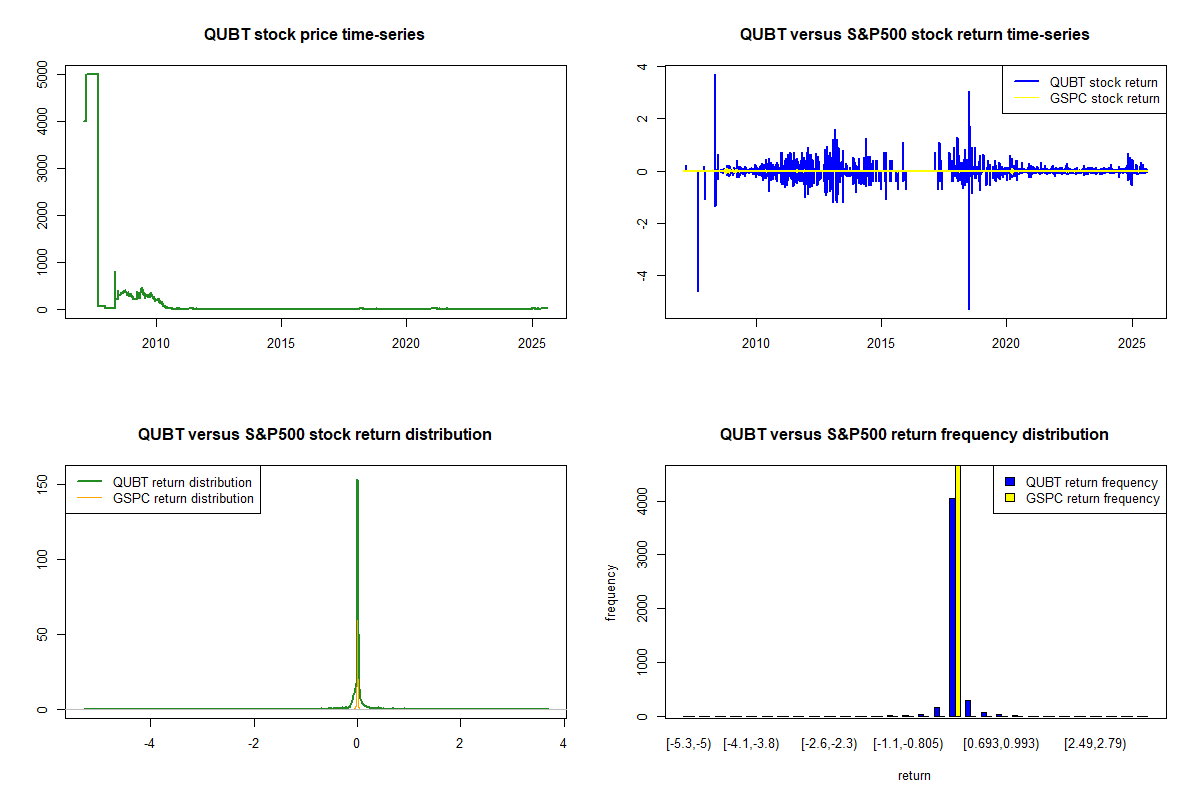Click the "QUBT stock price time-series" chart title
This screenshot has height=800, width=1200.
[314, 35]
